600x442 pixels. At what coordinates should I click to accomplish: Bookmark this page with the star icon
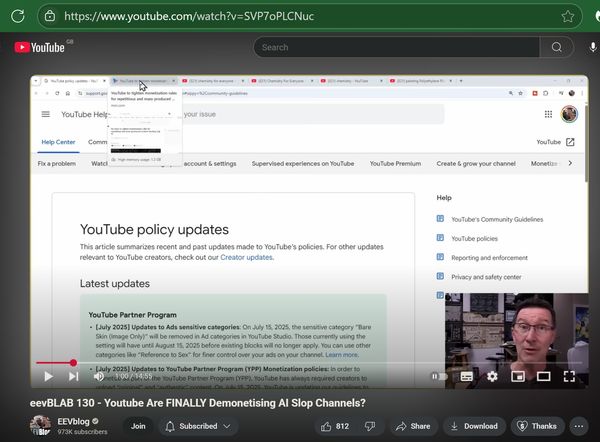pos(567,16)
